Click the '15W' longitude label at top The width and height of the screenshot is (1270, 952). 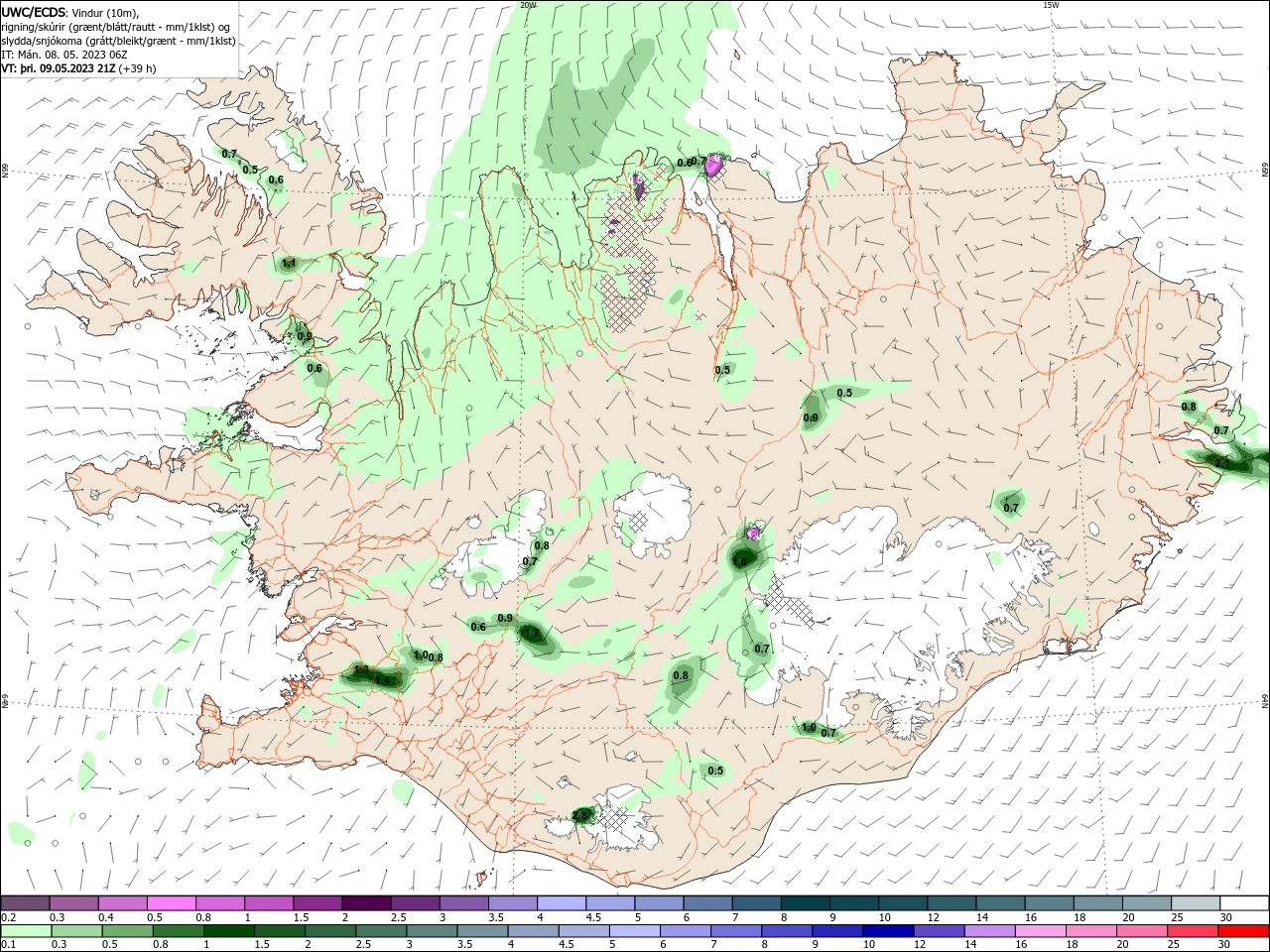coord(1051,5)
